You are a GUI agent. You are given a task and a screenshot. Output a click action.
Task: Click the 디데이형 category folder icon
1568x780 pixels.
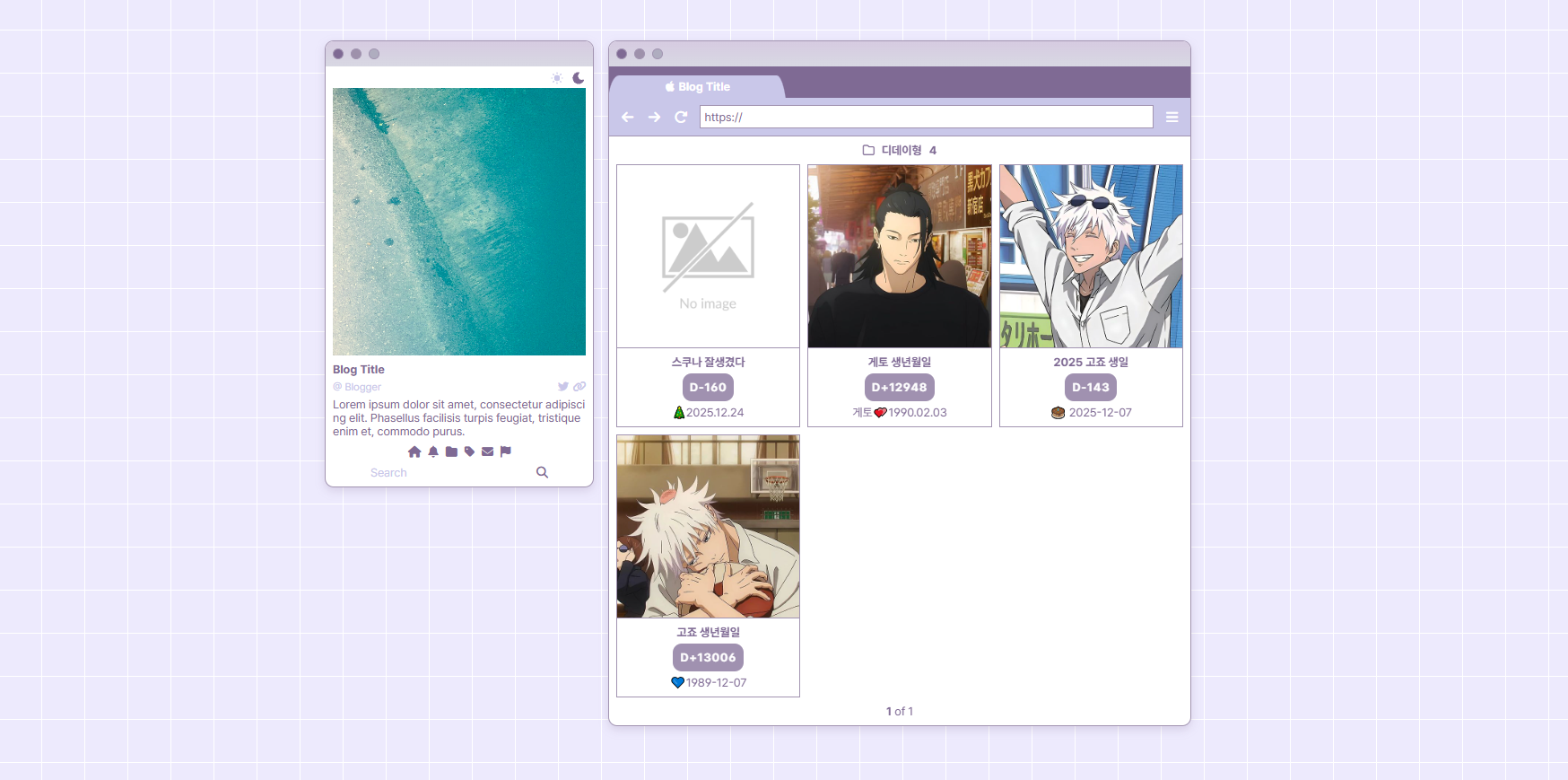(868, 150)
